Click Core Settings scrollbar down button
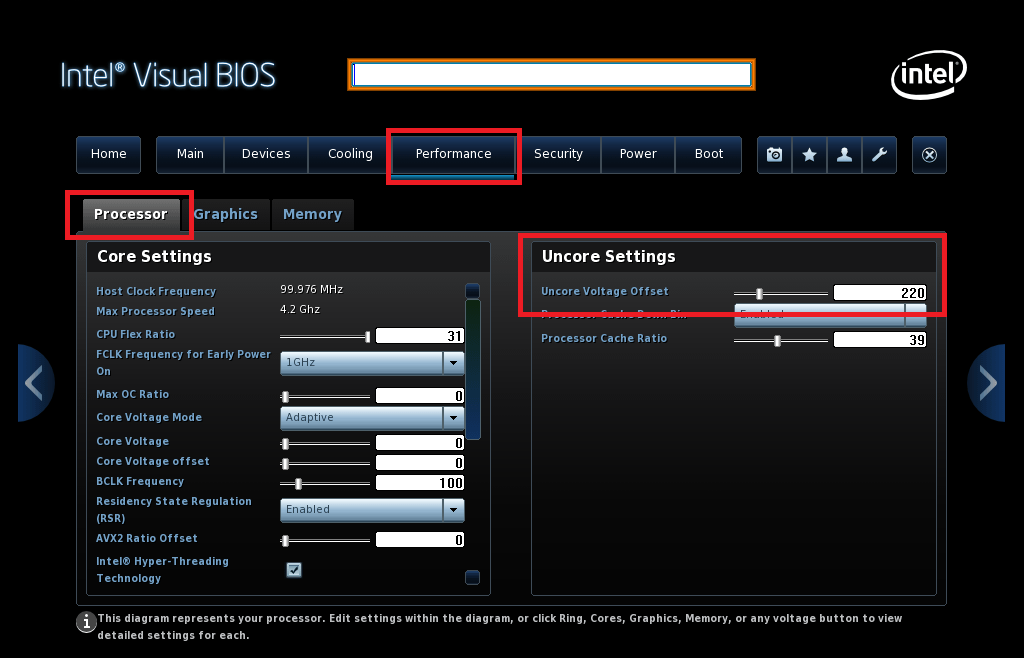 pyautogui.click(x=472, y=577)
